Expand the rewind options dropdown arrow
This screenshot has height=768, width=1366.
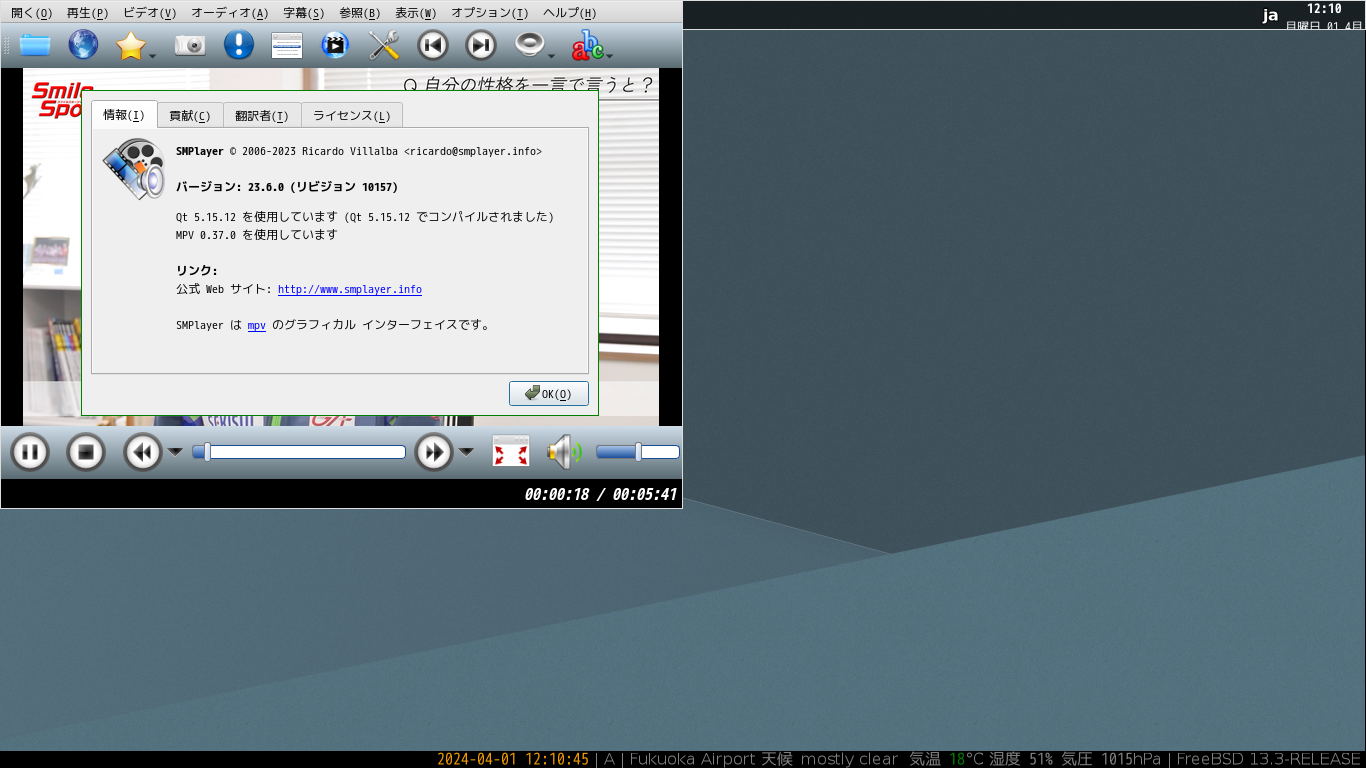[x=175, y=452]
